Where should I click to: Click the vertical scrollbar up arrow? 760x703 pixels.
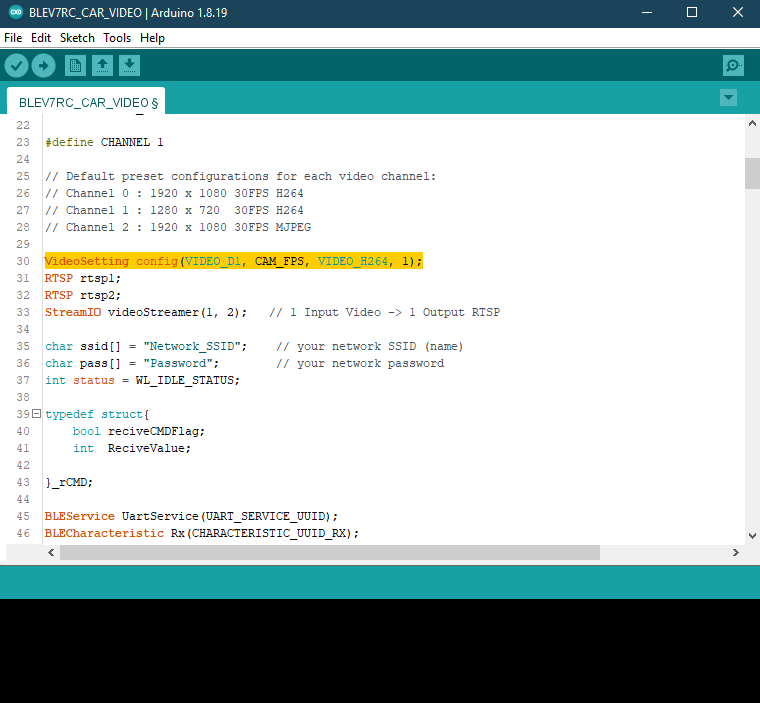point(751,123)
